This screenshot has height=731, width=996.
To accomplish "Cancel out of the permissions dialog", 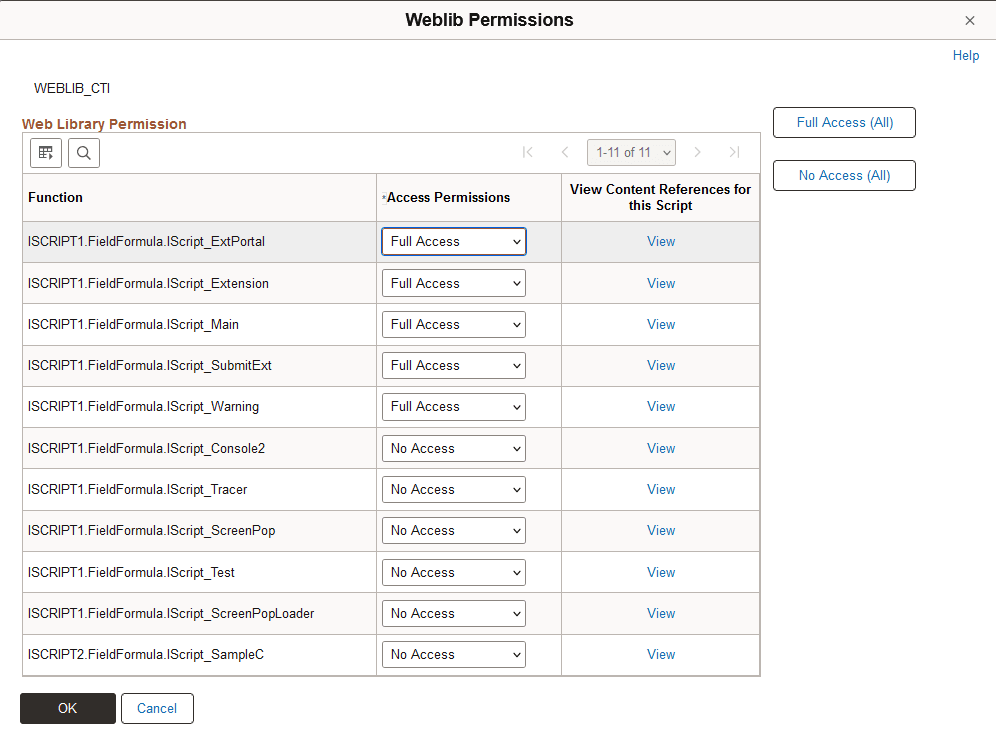I will pyautogui.click(x=157, y=708).
